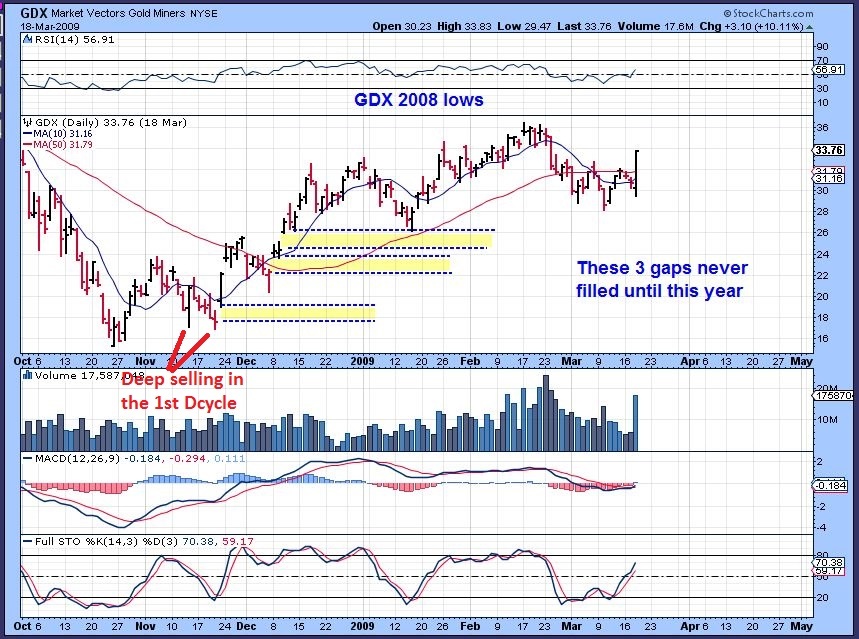859x639 pixels.
Task: Click the 10M label on the volume axis
Action: pos(827,420)
